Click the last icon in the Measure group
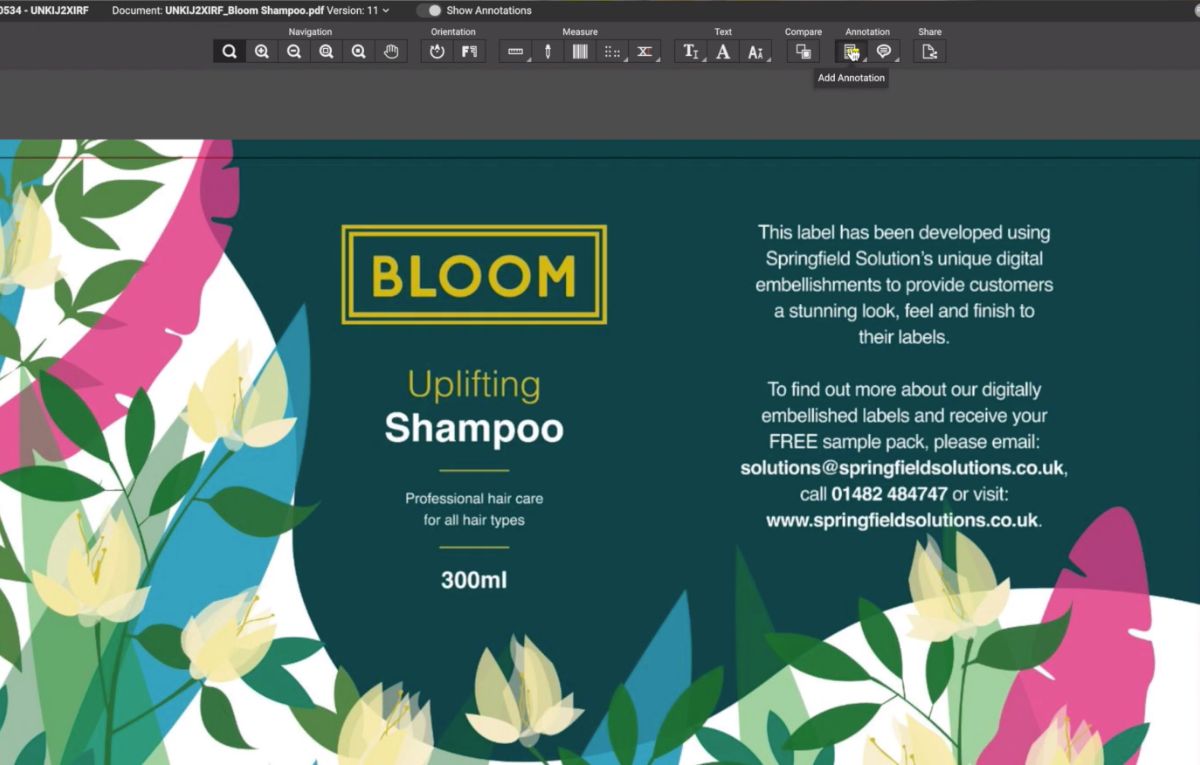 [645, 52]
